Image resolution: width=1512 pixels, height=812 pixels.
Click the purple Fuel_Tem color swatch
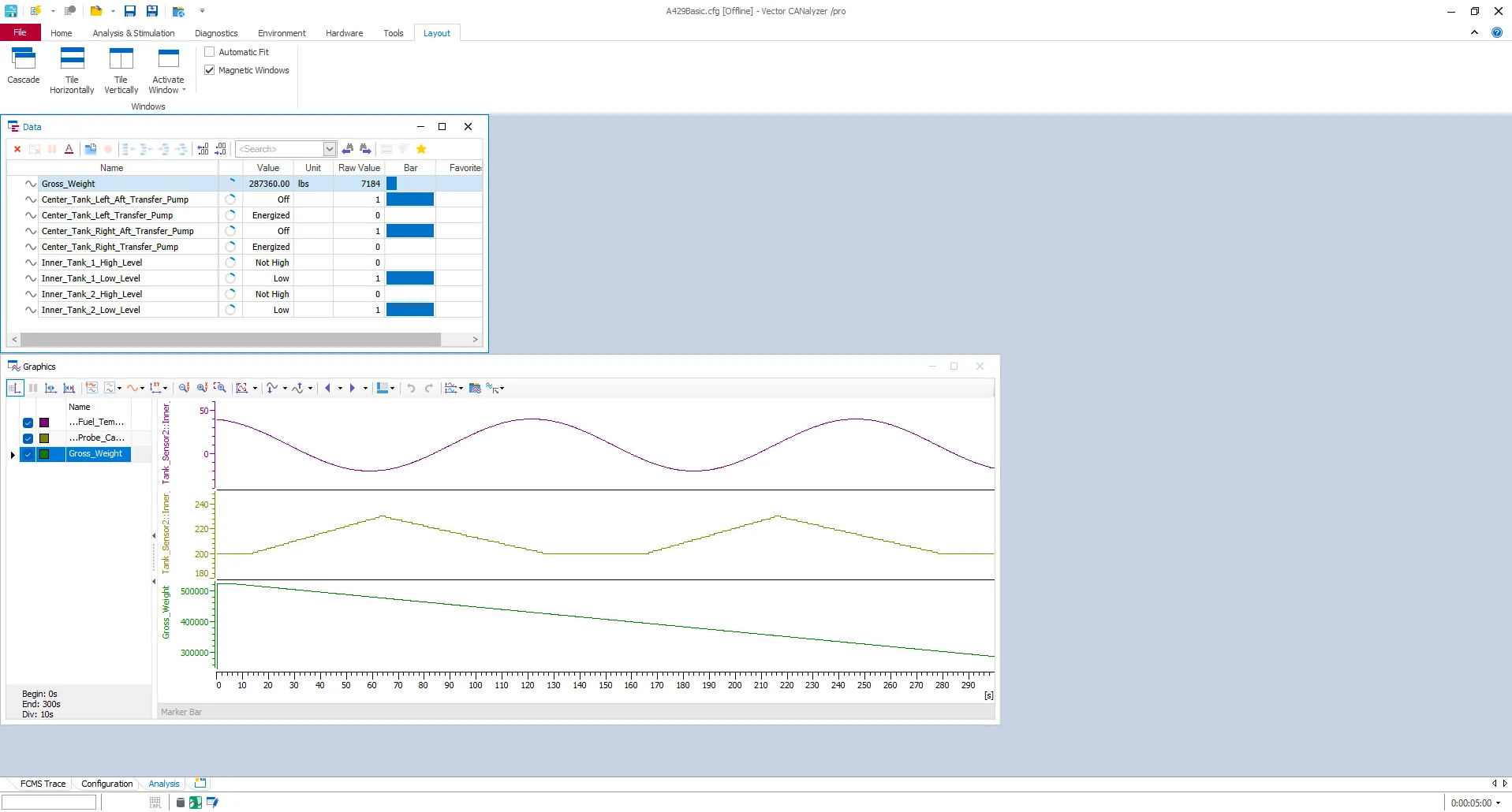coord(44,423)
